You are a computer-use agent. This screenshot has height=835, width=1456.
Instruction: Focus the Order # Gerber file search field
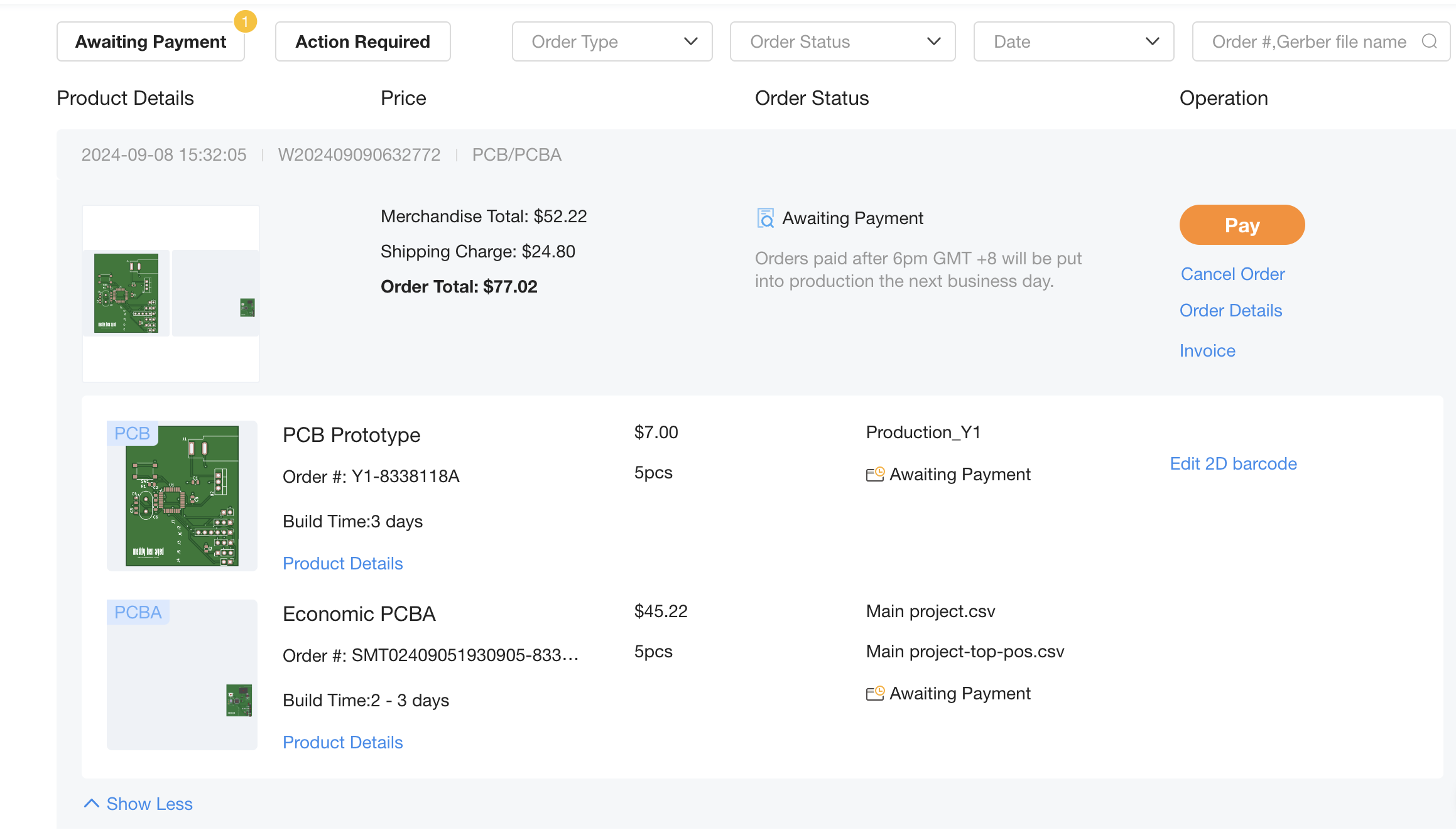click(1308, 41)
